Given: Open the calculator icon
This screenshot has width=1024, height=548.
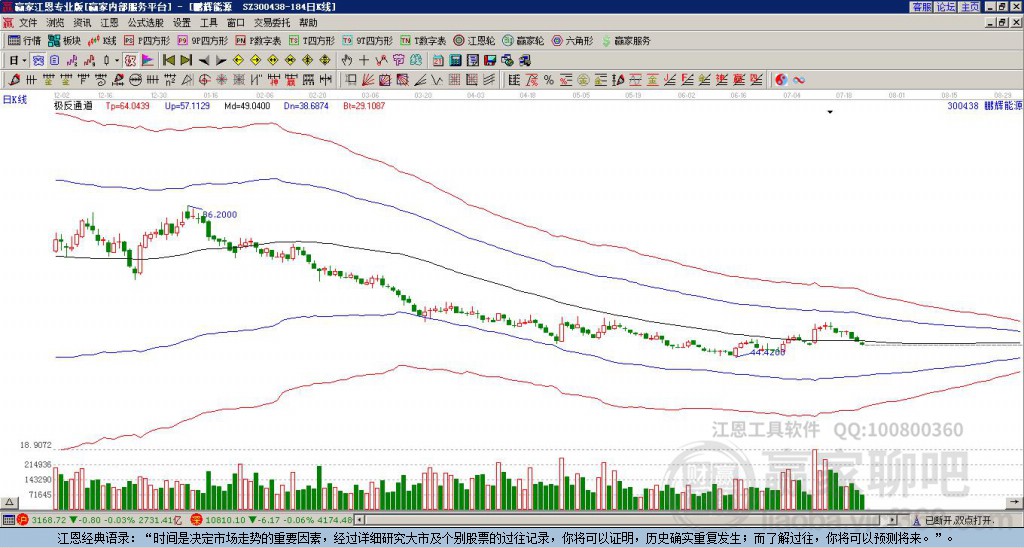Looking at the screenshot, I should pos(456,61).
